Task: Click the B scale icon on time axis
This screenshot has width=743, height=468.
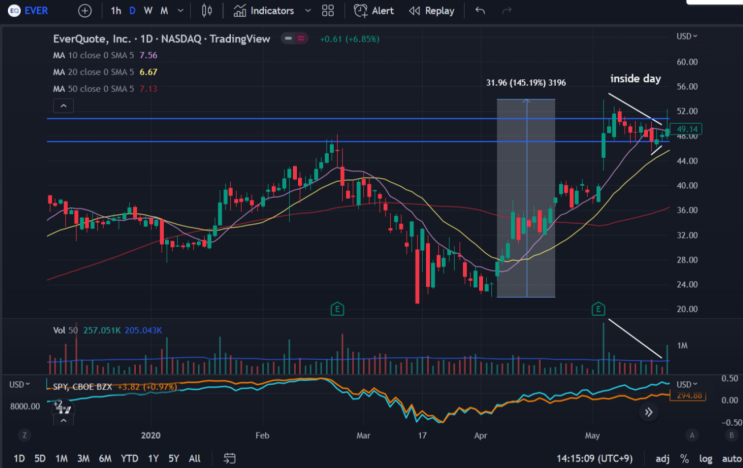Action: pyautogui.click(x=732, y=435)
